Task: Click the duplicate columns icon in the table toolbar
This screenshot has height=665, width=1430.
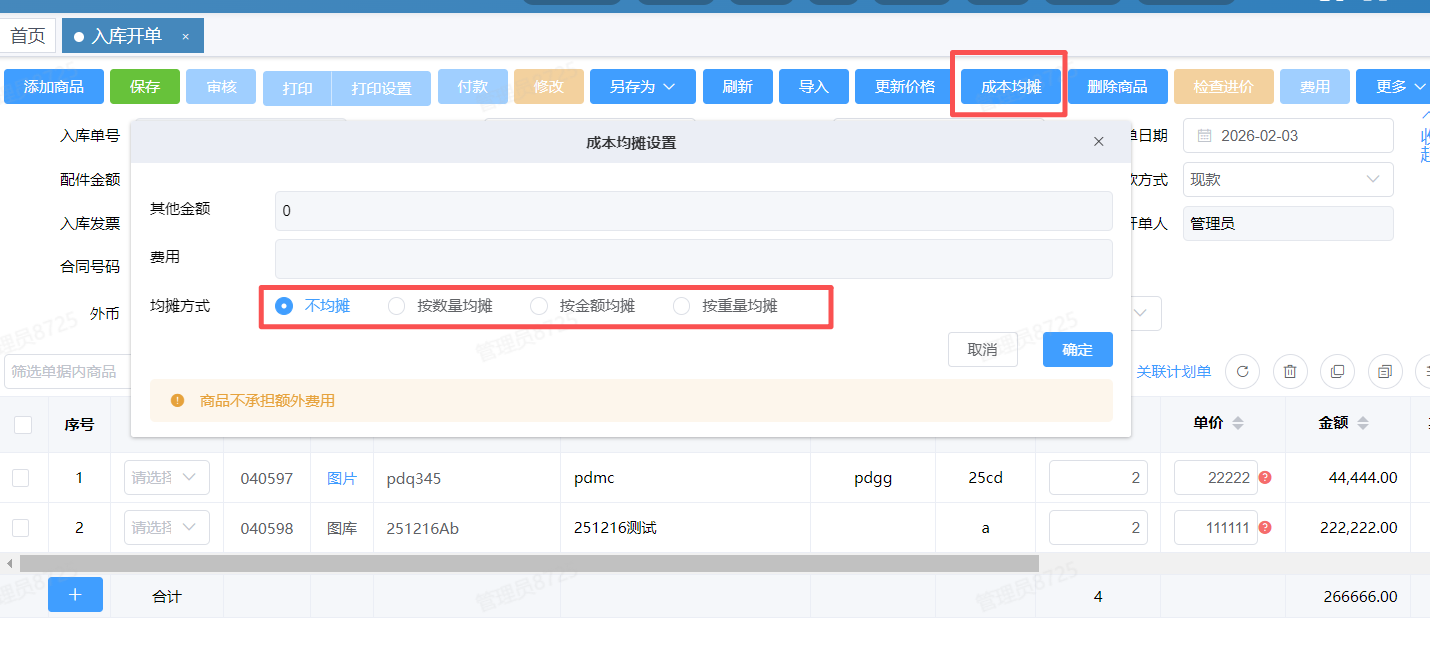Action: tap(1385, 371)
